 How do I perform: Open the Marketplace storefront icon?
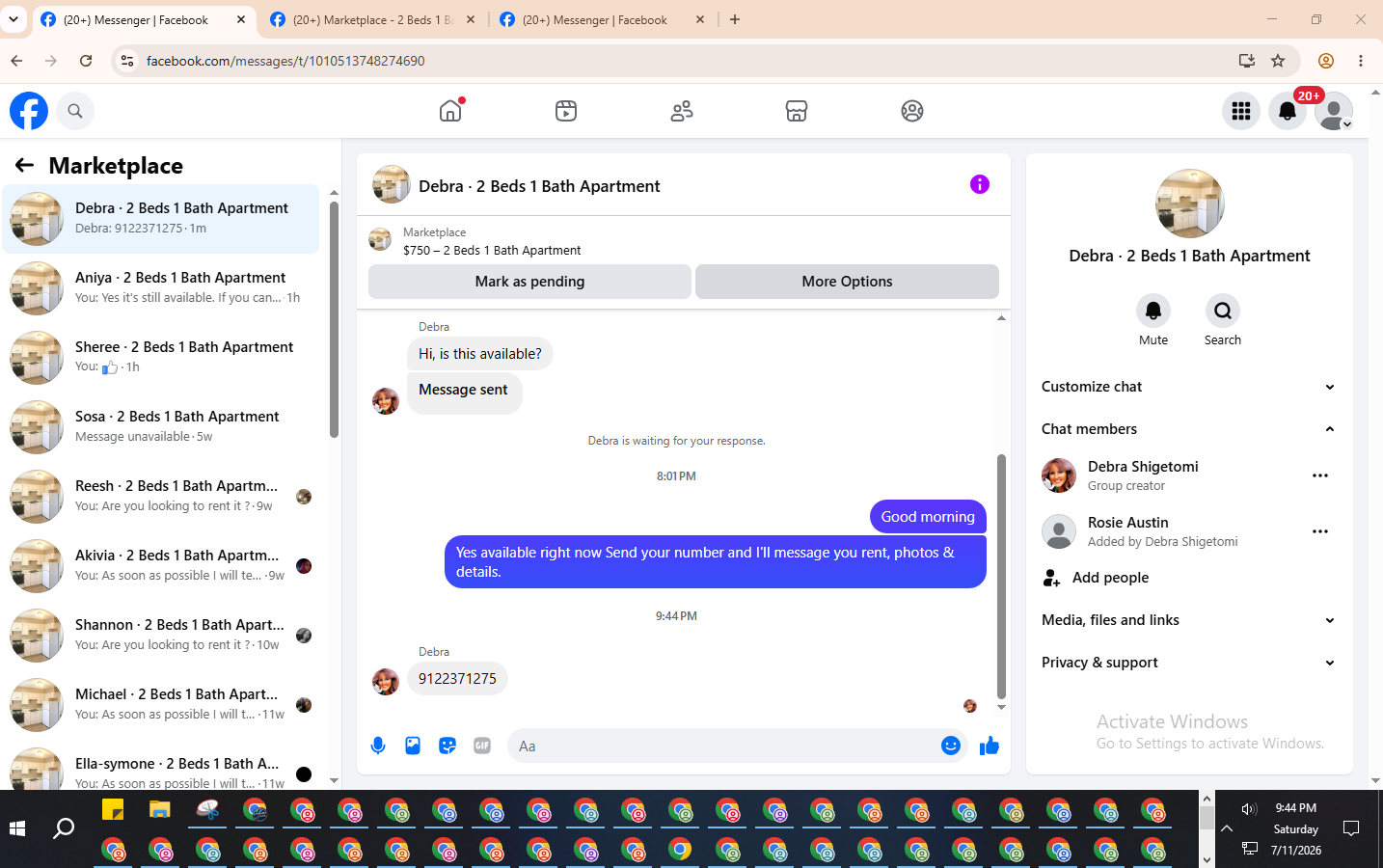tap(797, 111)
